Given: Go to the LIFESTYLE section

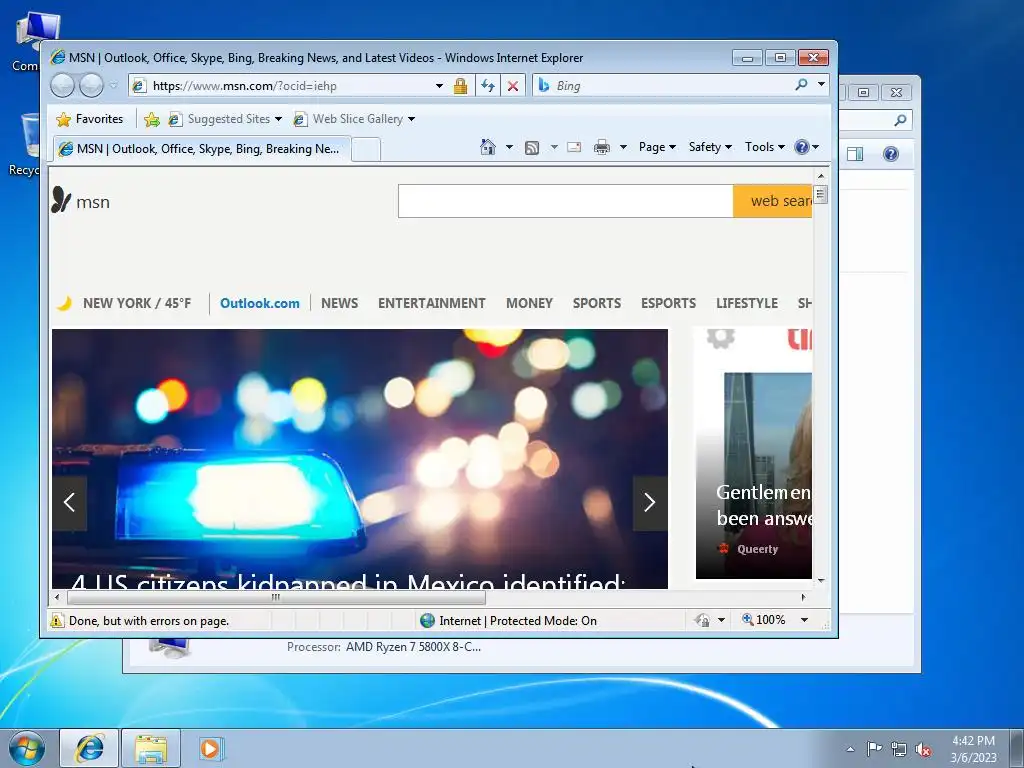Looking at the screenshot, I should click(x=747, y=303).
